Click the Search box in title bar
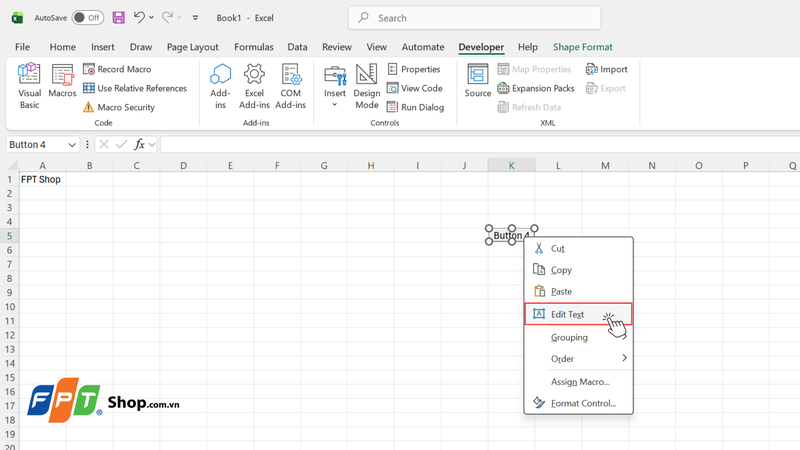 (474, 18)
